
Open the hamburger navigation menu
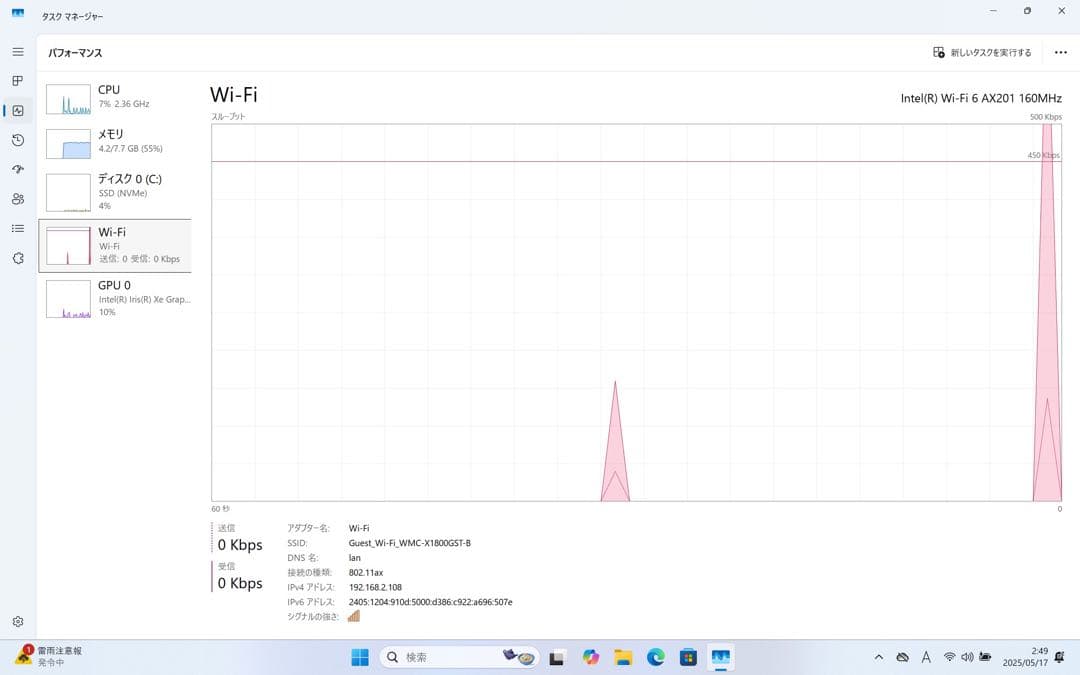point(18,52)
